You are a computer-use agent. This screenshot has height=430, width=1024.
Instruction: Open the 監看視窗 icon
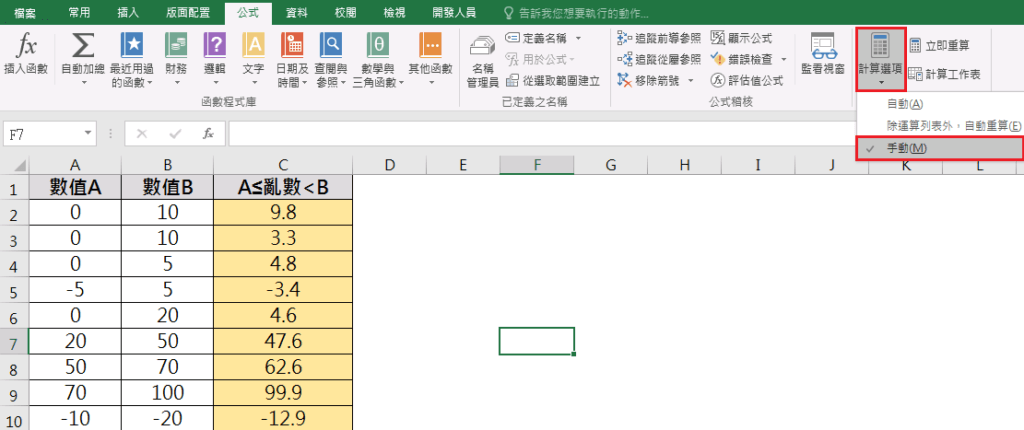[823, 48]
